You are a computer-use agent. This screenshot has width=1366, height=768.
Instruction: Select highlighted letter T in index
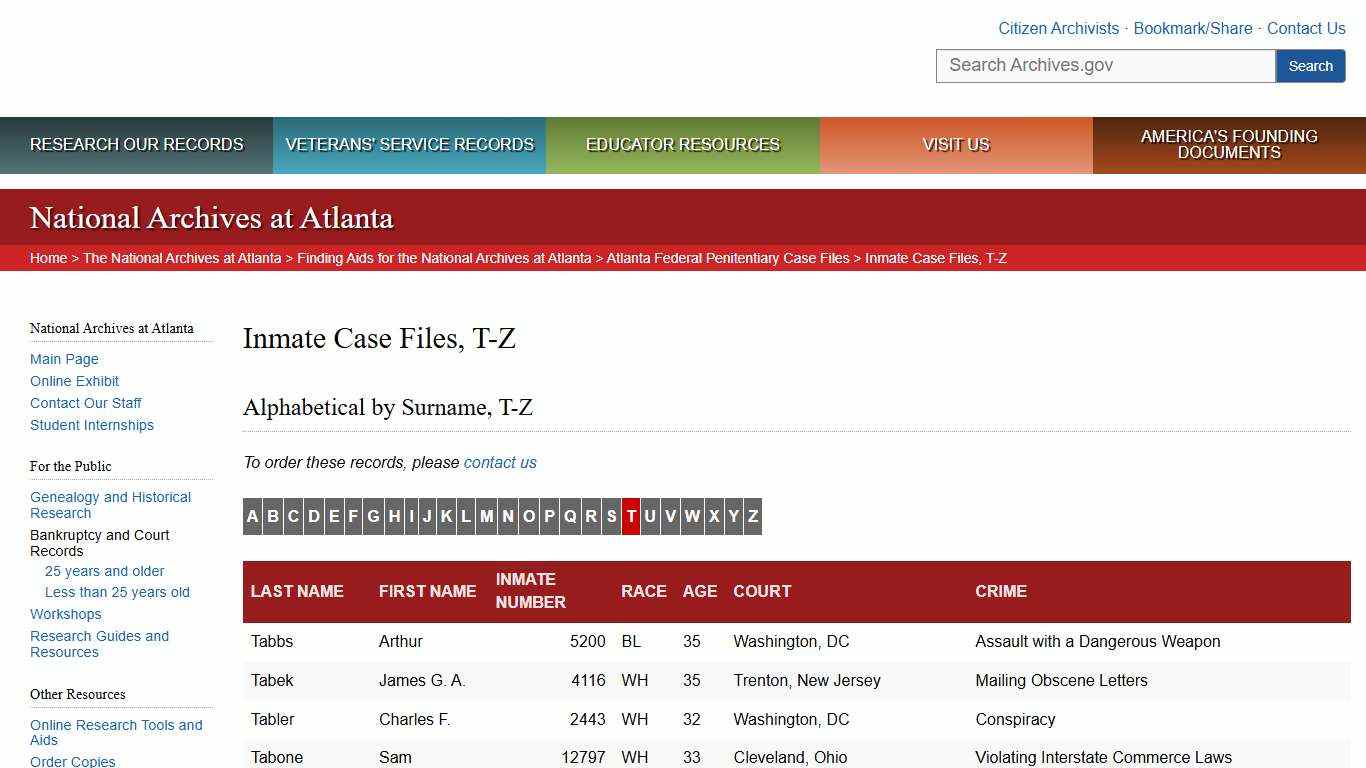pos(631,516)
